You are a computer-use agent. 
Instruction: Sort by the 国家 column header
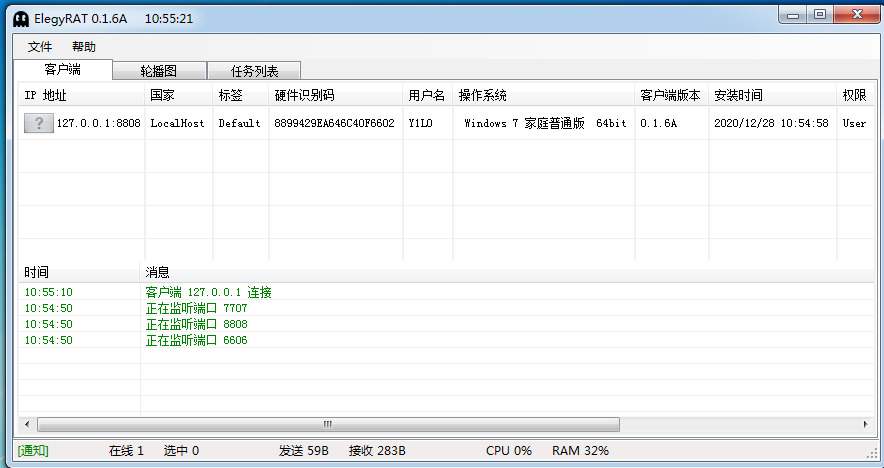tap(179, 95)
